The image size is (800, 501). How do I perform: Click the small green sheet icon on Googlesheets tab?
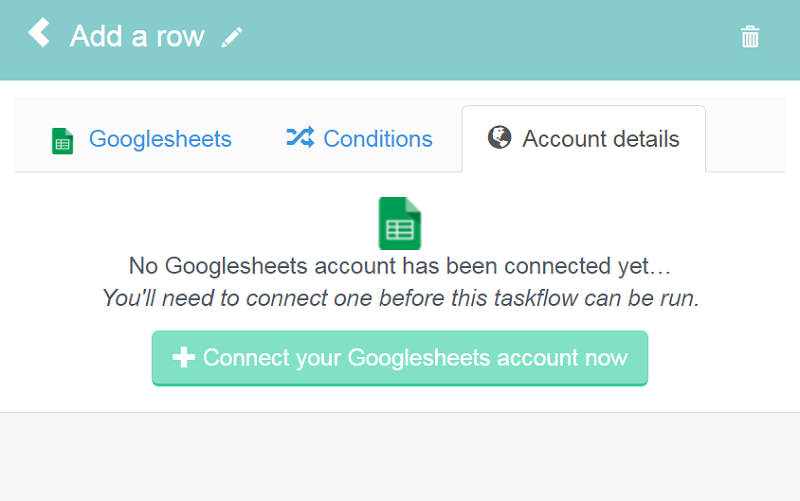[x=63, y=141]
